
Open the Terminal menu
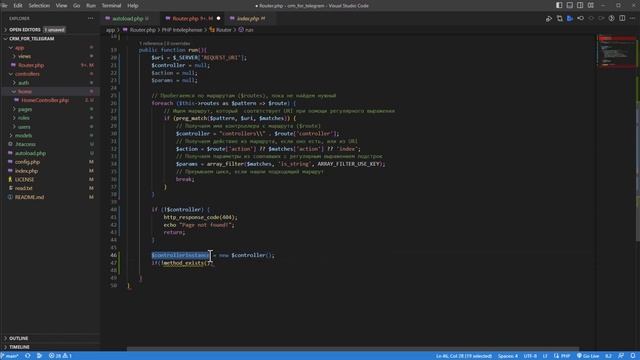111,6
